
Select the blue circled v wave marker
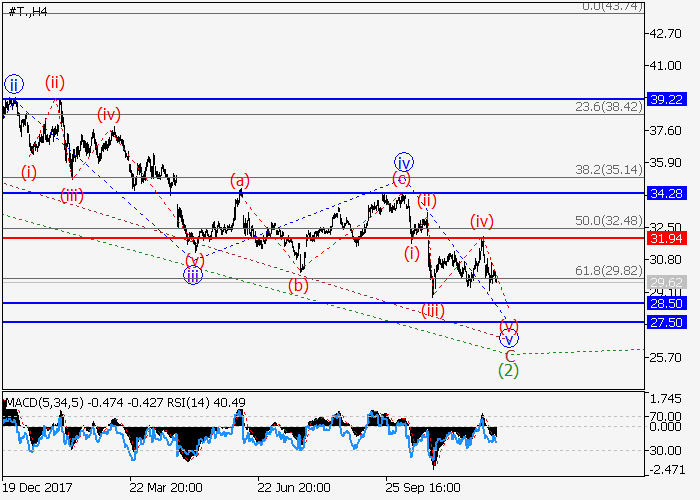click(509, 340)
